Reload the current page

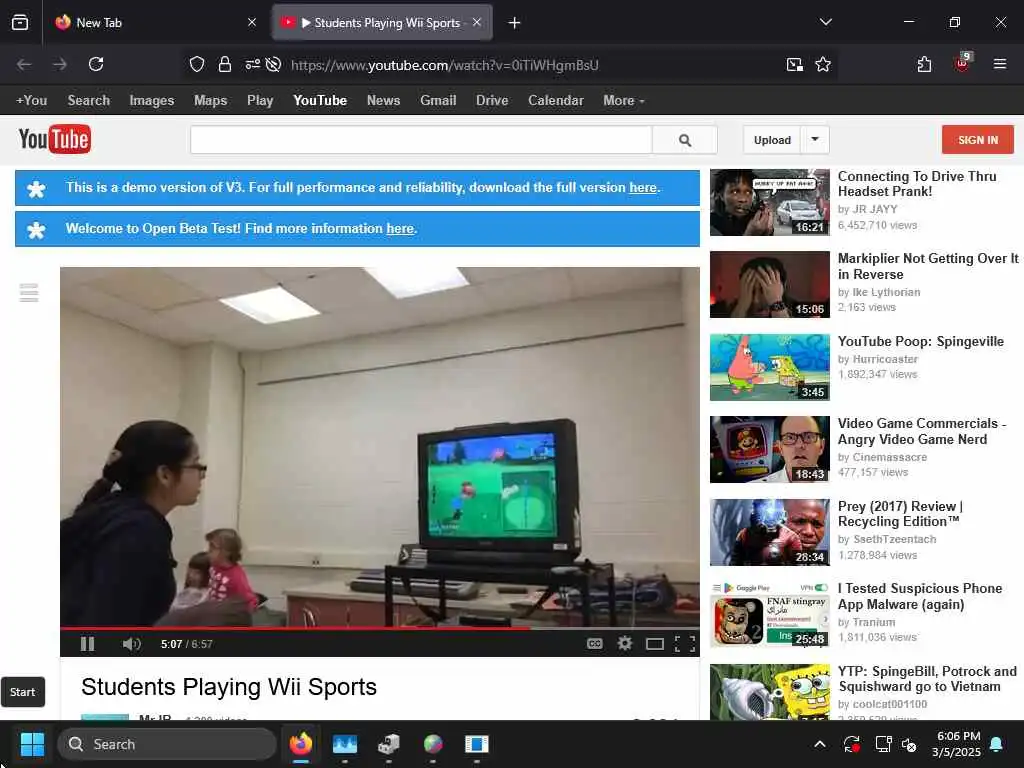(x=96, y=64)
